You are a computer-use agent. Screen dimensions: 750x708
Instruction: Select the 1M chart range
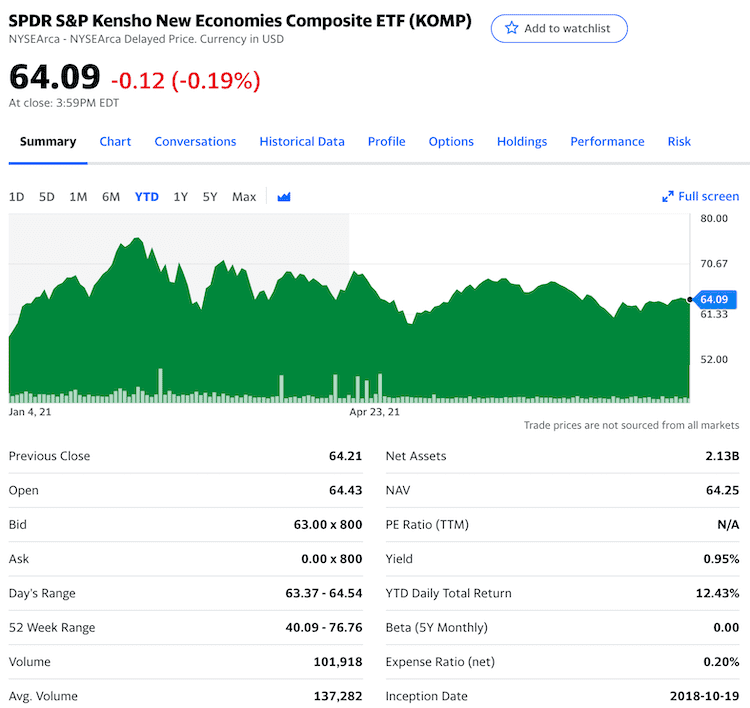click(78, 197)
